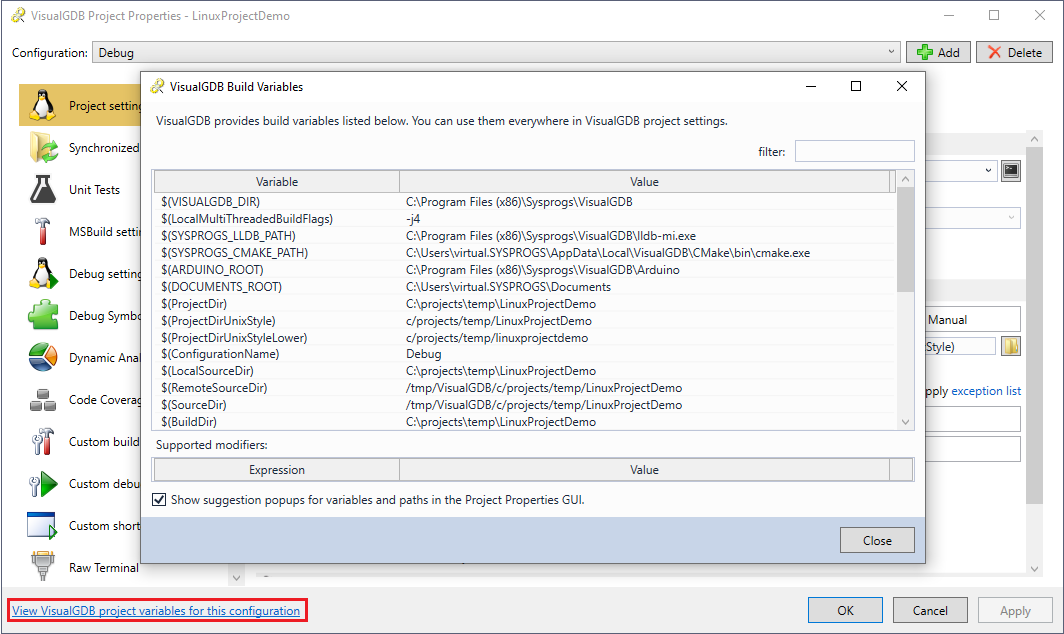Select the $(ProjectDirUnixStyle) row

pos(525,320)
